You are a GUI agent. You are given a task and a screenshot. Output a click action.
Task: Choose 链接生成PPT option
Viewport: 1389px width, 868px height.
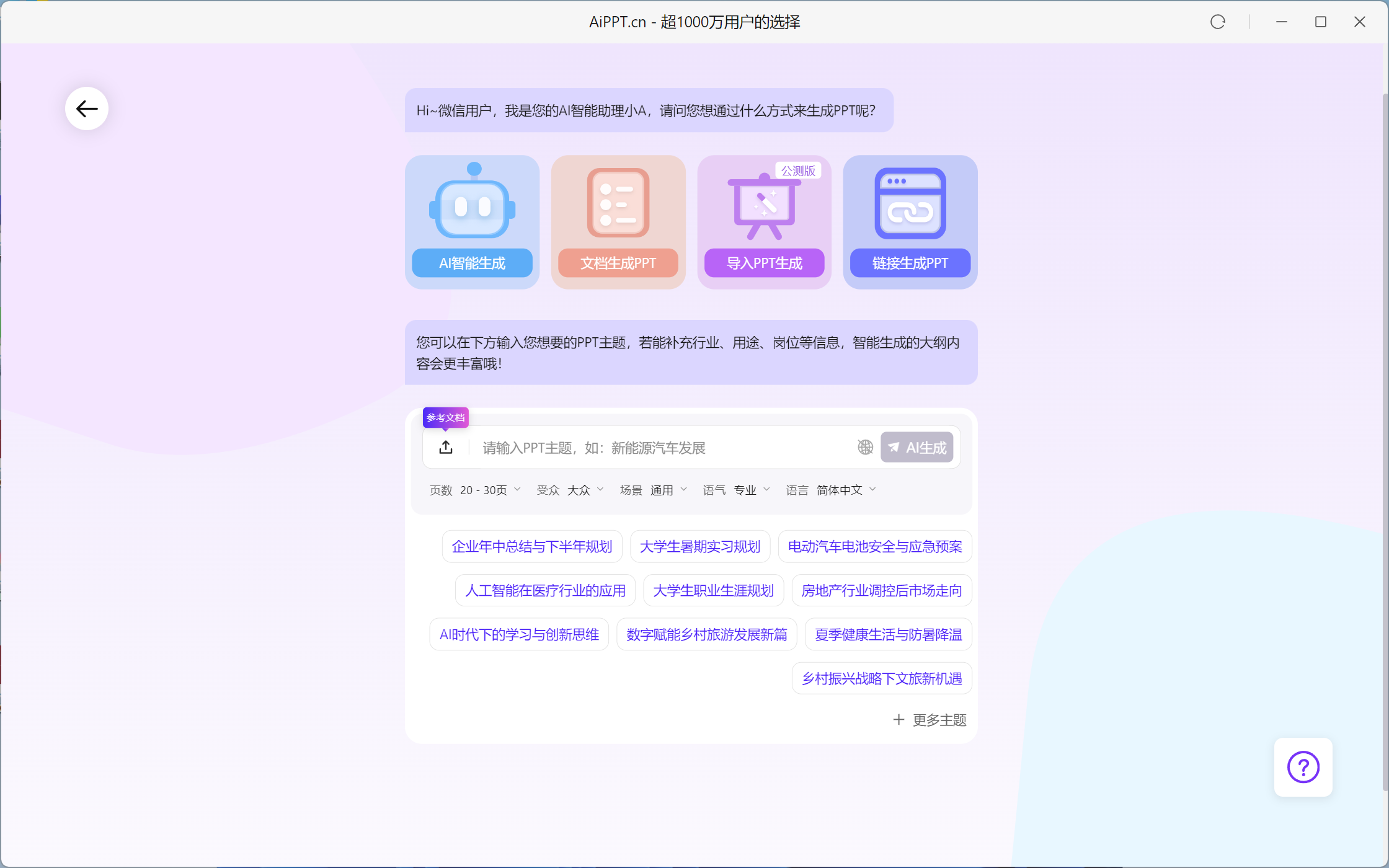[x=910, y=263]
